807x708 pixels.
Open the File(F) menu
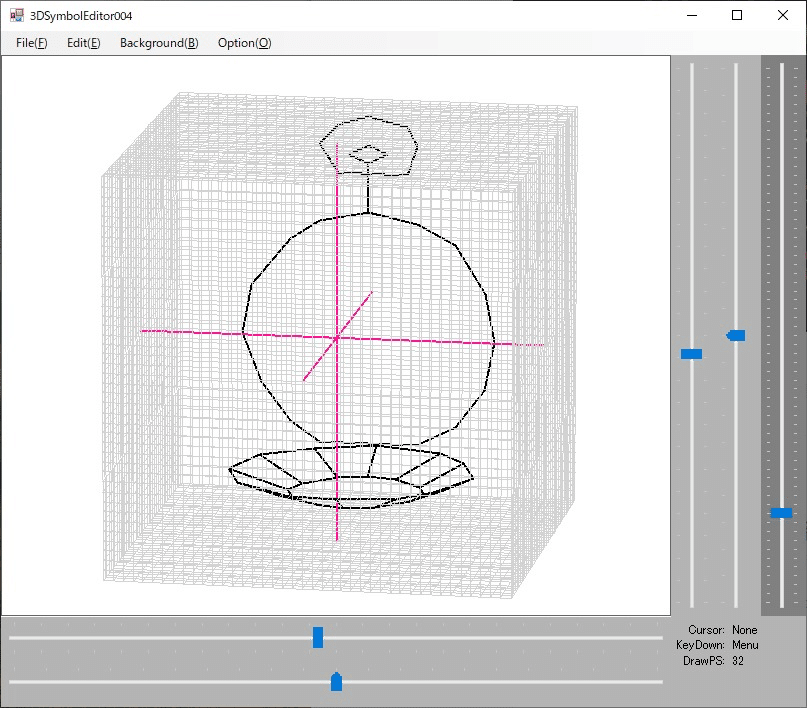31,43
